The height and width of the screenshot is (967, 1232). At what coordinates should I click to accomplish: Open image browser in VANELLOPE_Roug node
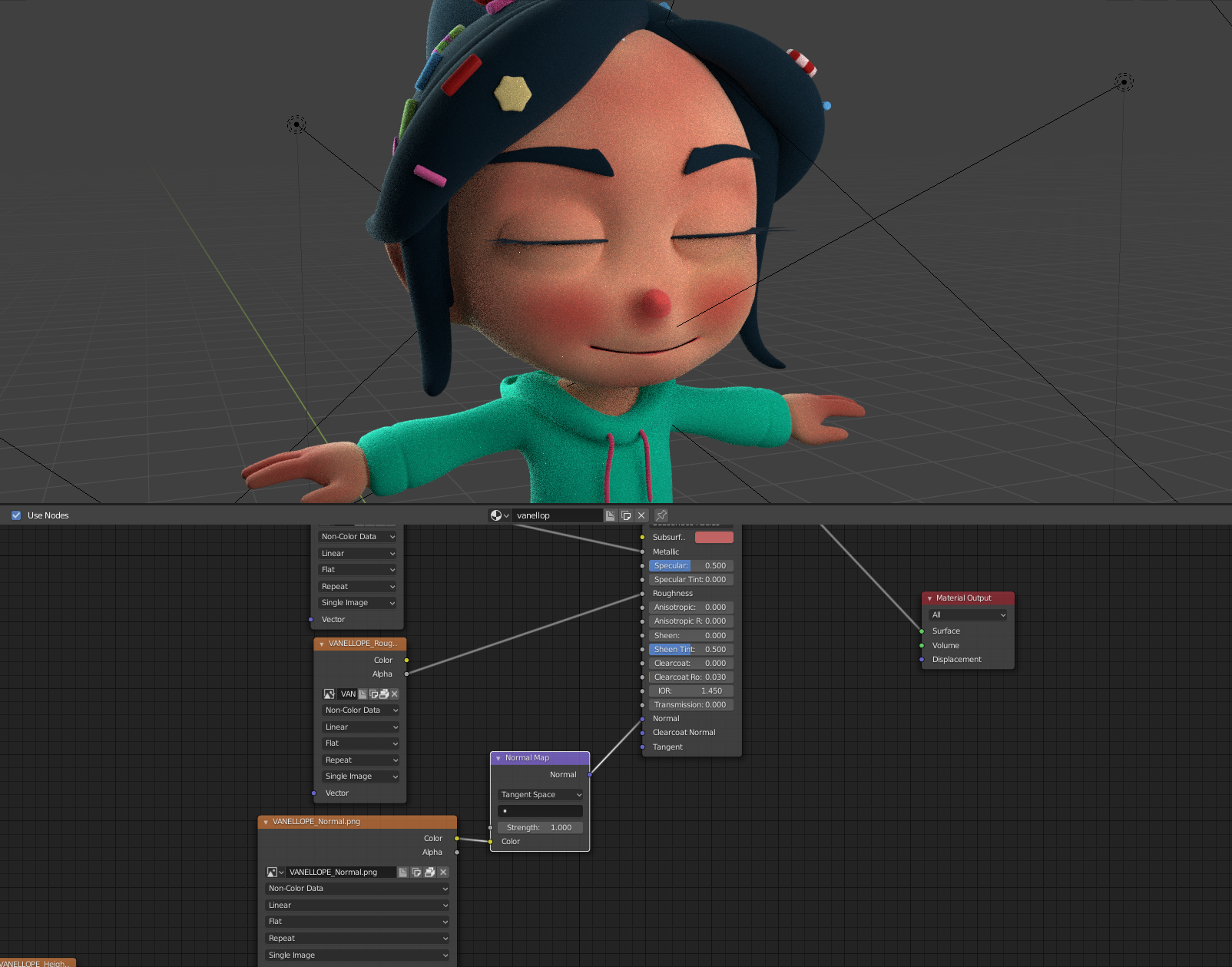[330, 694]
